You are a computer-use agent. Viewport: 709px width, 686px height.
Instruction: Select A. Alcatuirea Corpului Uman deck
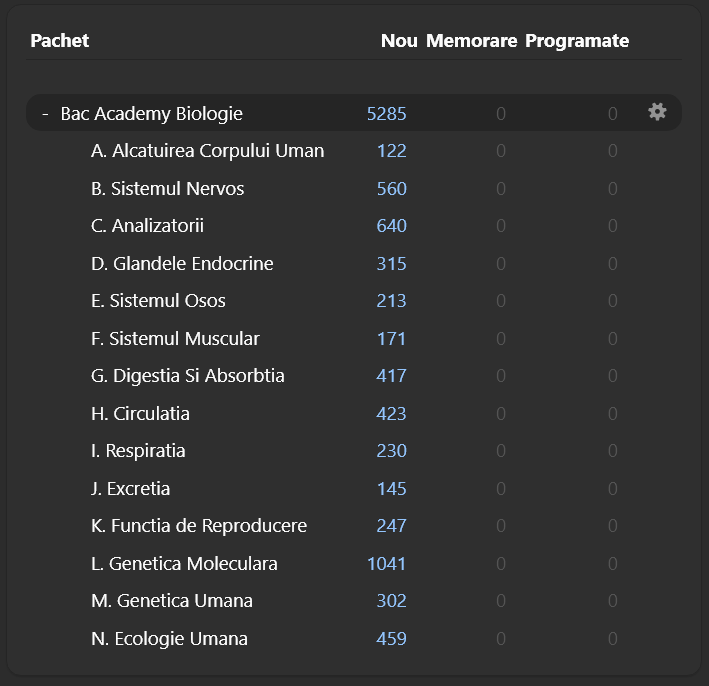pos(207,151)
